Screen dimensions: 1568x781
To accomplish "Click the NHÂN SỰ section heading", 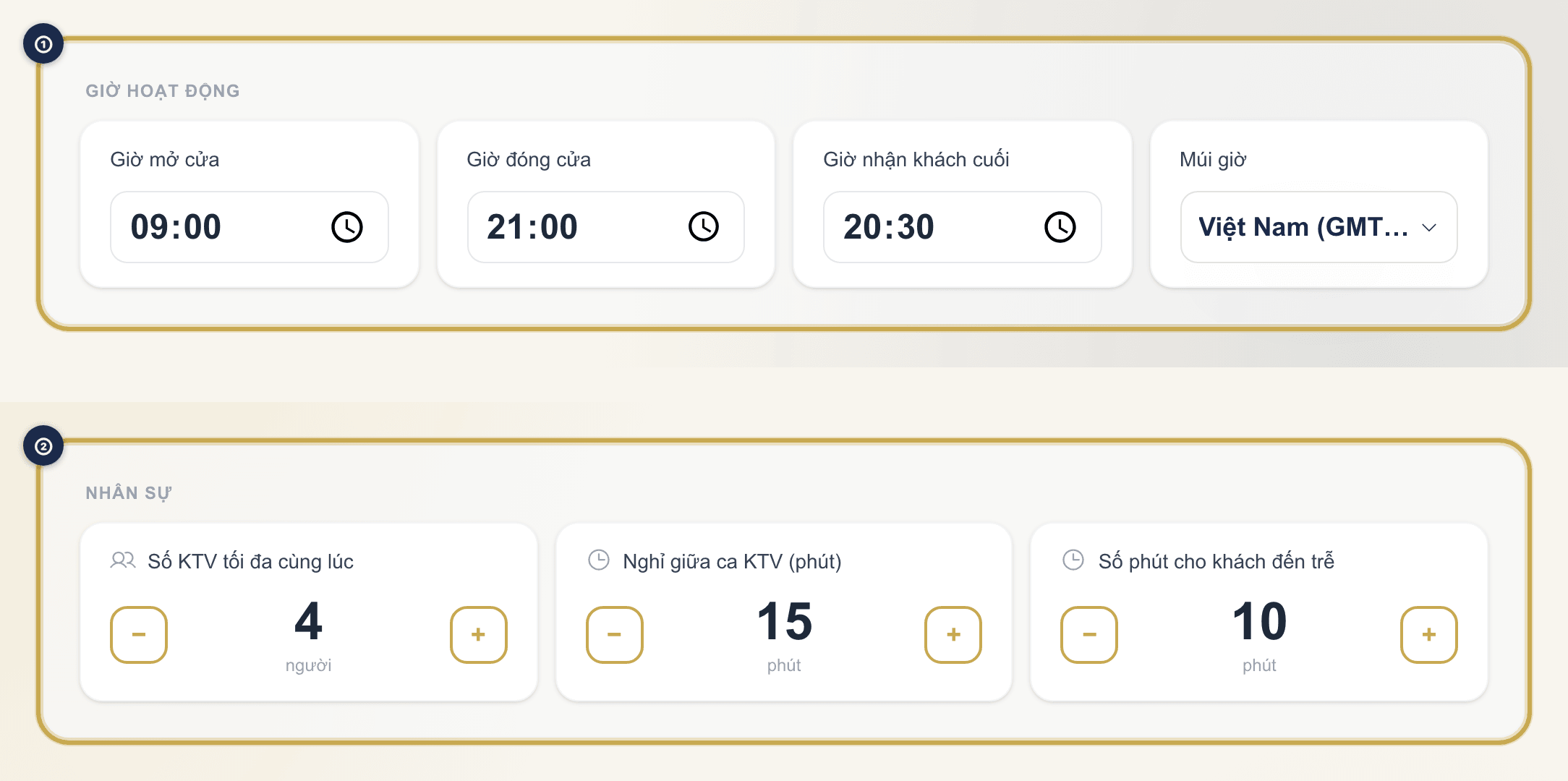I will 129,493.
